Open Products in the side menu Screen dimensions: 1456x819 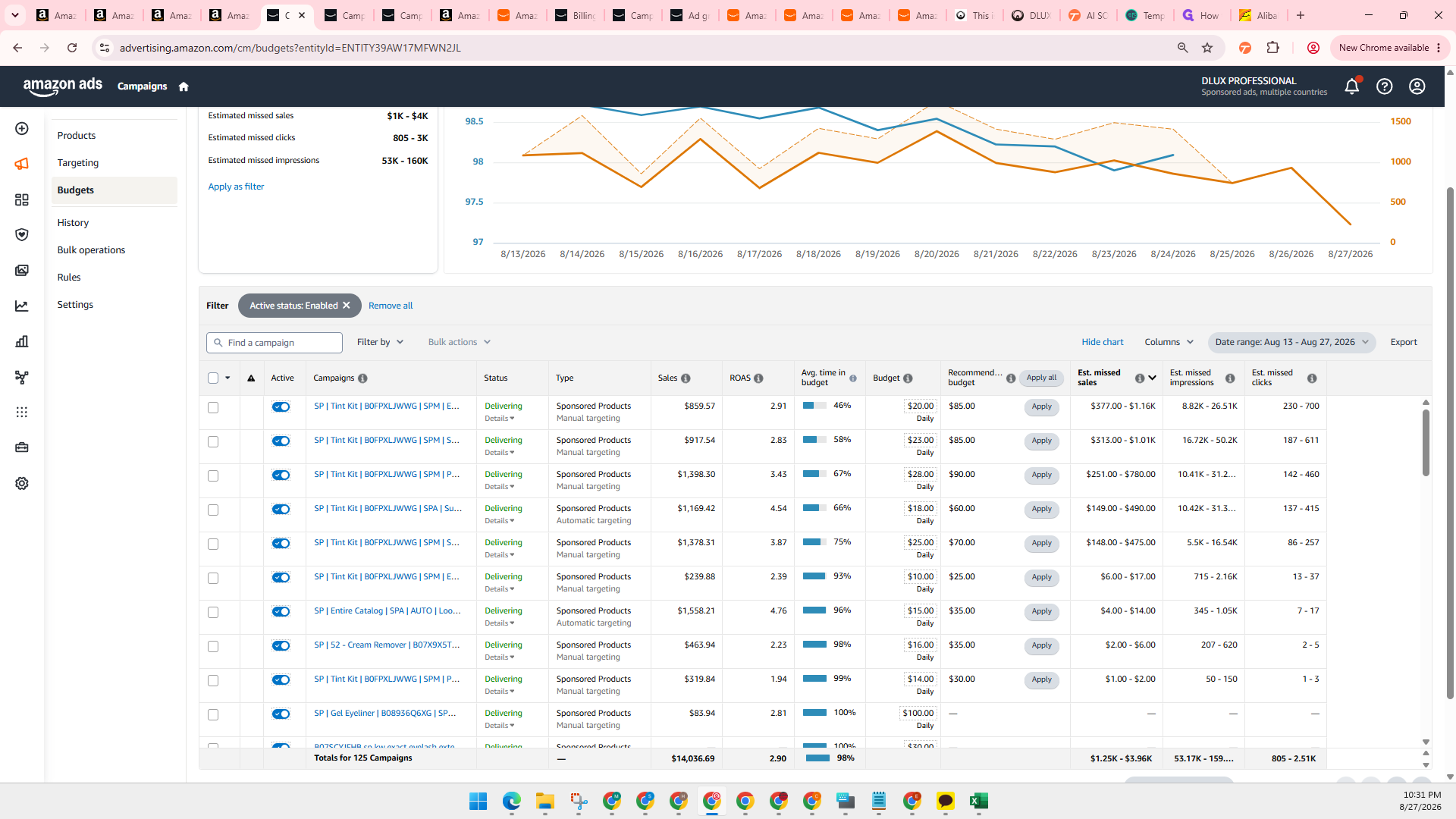click(77, 136)
